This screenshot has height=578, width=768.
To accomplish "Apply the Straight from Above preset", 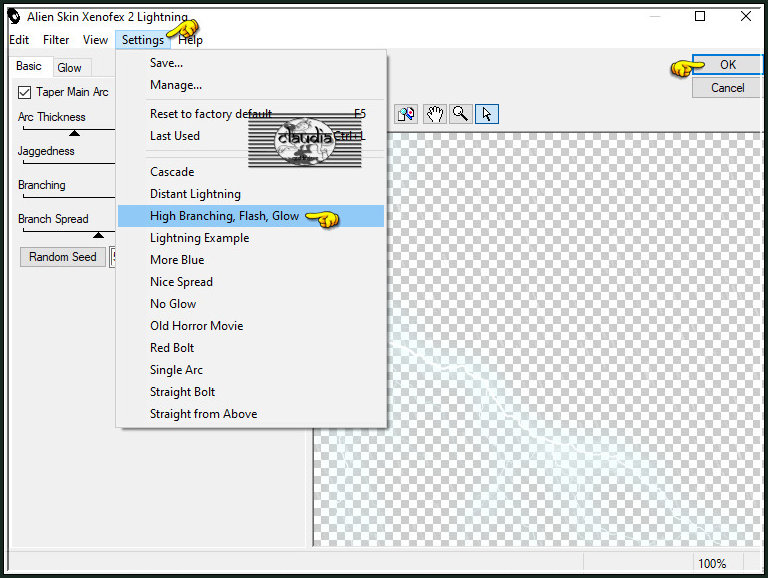I will coord(251,414).
